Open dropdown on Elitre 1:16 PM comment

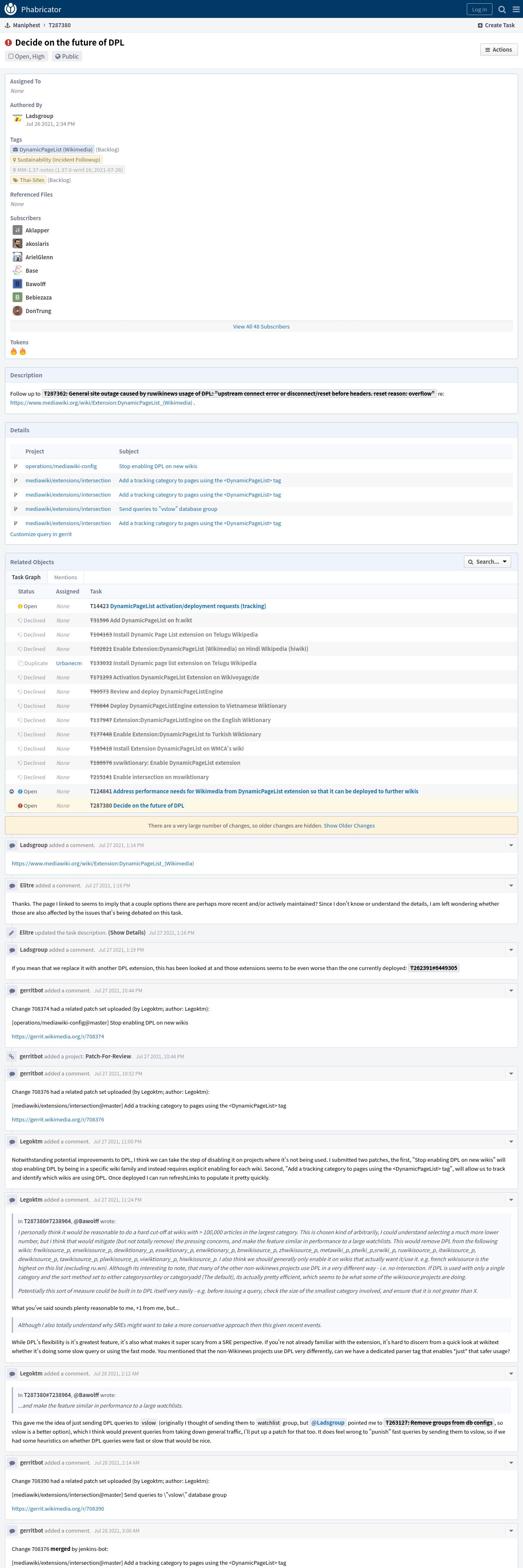[511, 886]
